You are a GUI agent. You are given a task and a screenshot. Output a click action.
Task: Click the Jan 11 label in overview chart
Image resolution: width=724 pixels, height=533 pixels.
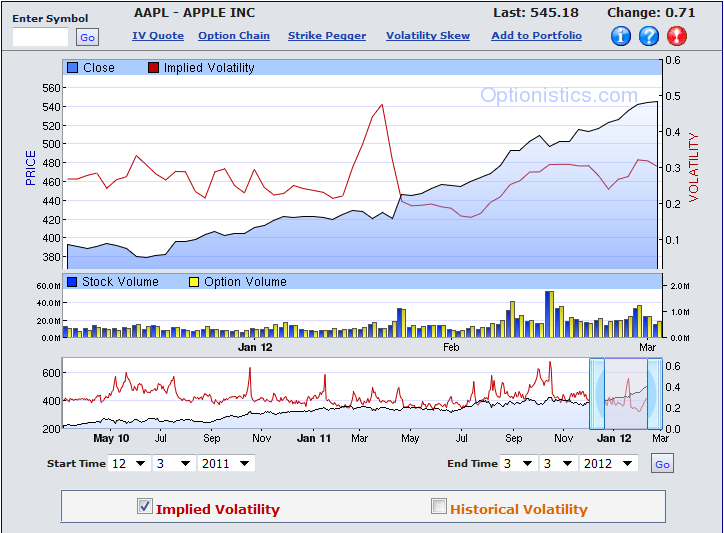(x=314, y=438)
